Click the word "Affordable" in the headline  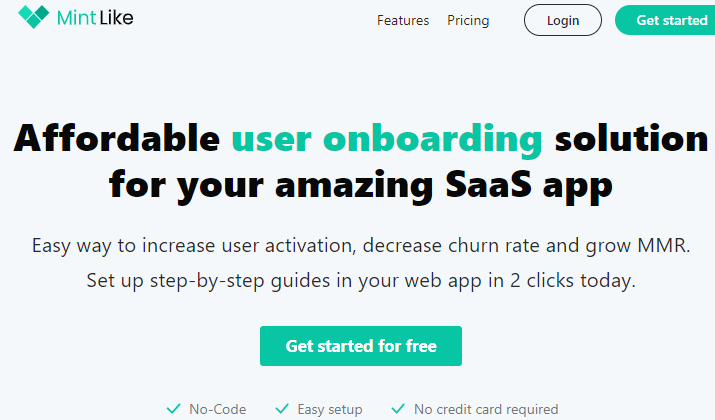coord(116,138)
